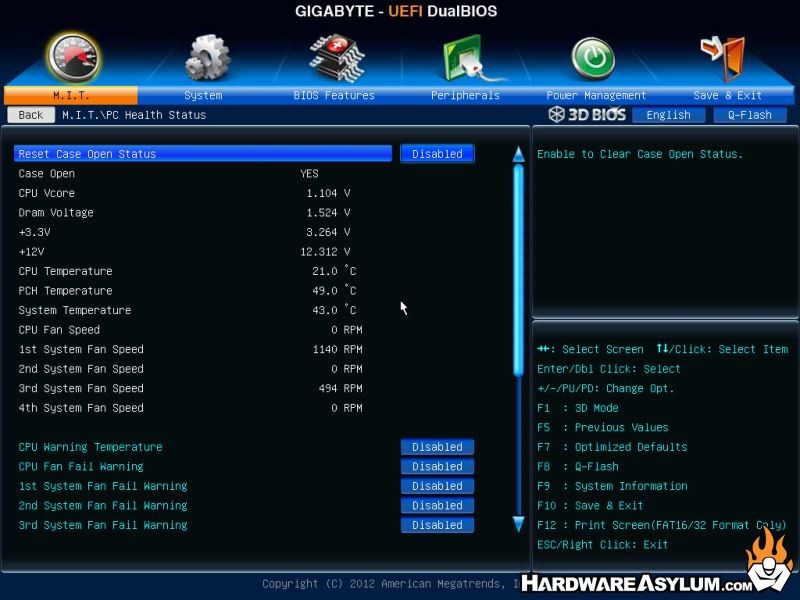Select the CPU Warning Temperature label
800x600 pixels.
coord(90,447)
